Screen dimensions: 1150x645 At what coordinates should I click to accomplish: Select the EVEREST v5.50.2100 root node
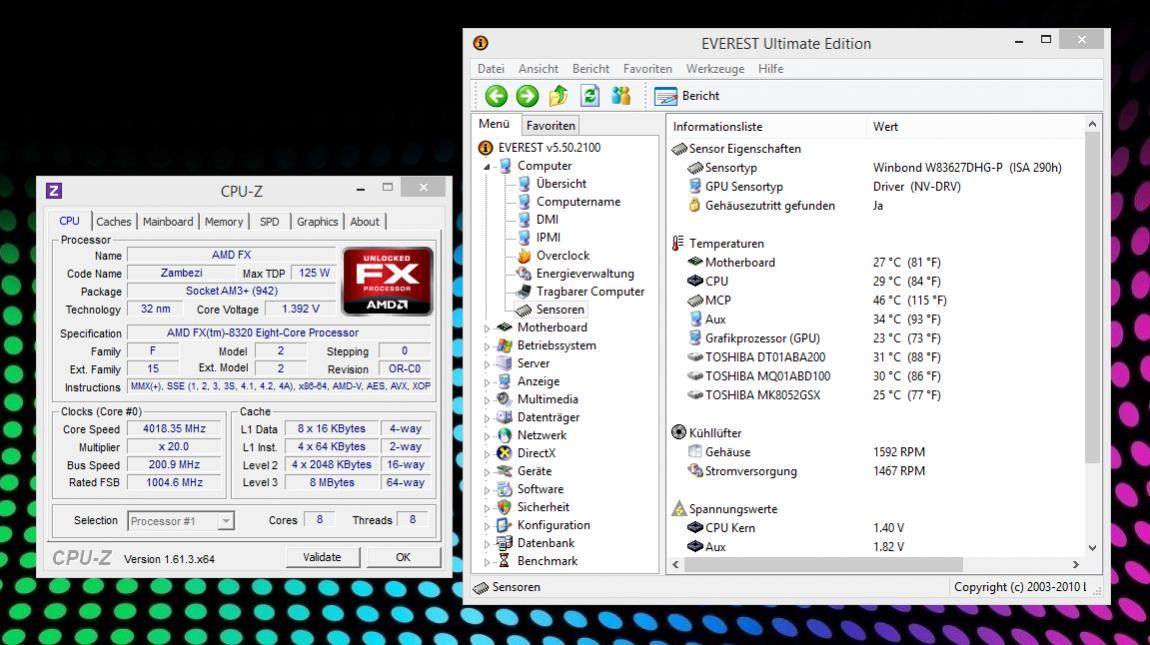[x=549, y=147]
